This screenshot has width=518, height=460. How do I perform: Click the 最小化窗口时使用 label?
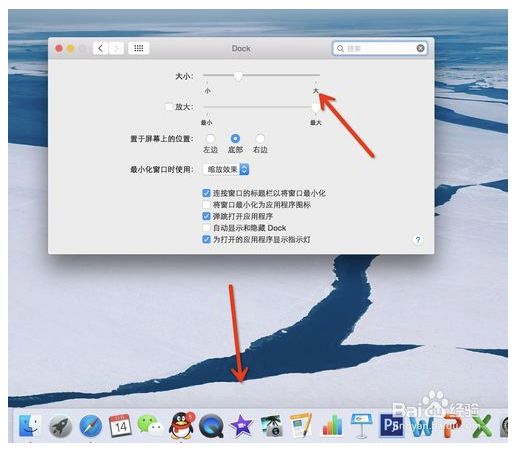(162, 169)
